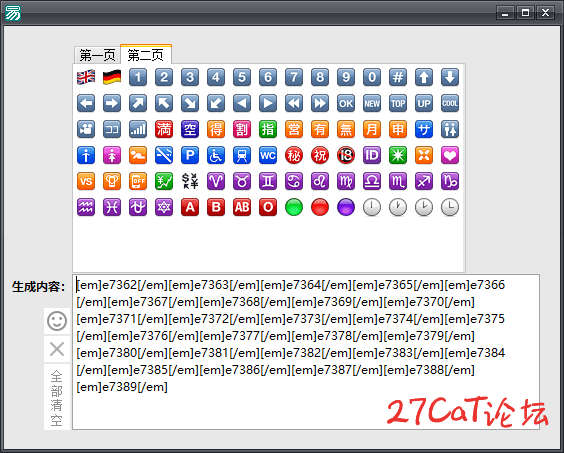Select the UK flag emoji
Screen dimensions: 564x453
[86, 77]
